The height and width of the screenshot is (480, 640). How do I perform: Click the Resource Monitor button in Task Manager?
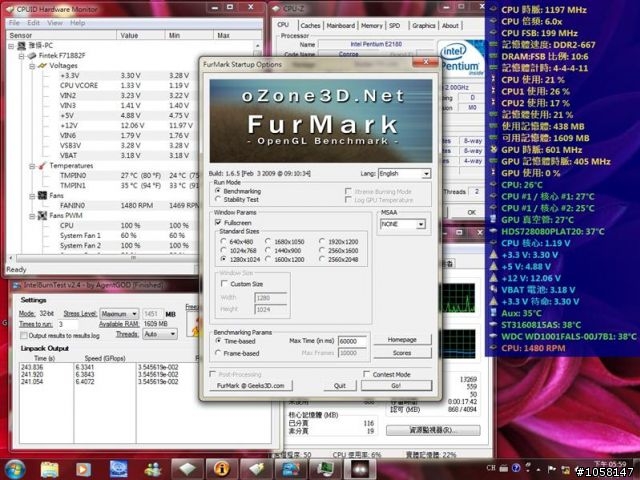[433, 430]
